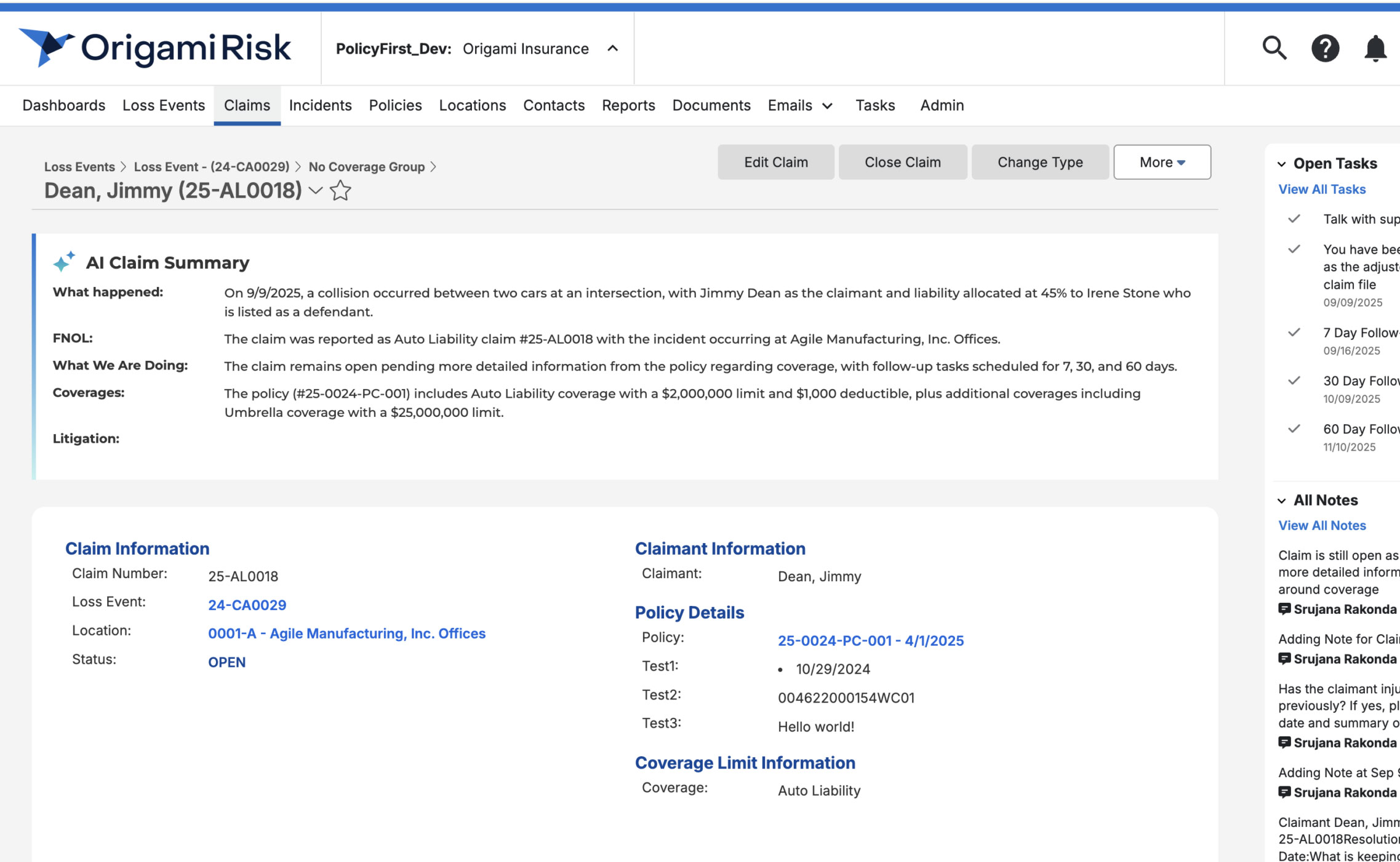Open the claim title dropdown chevron
This screenshot has width=1400, height=862.
[x=316, y=191]
